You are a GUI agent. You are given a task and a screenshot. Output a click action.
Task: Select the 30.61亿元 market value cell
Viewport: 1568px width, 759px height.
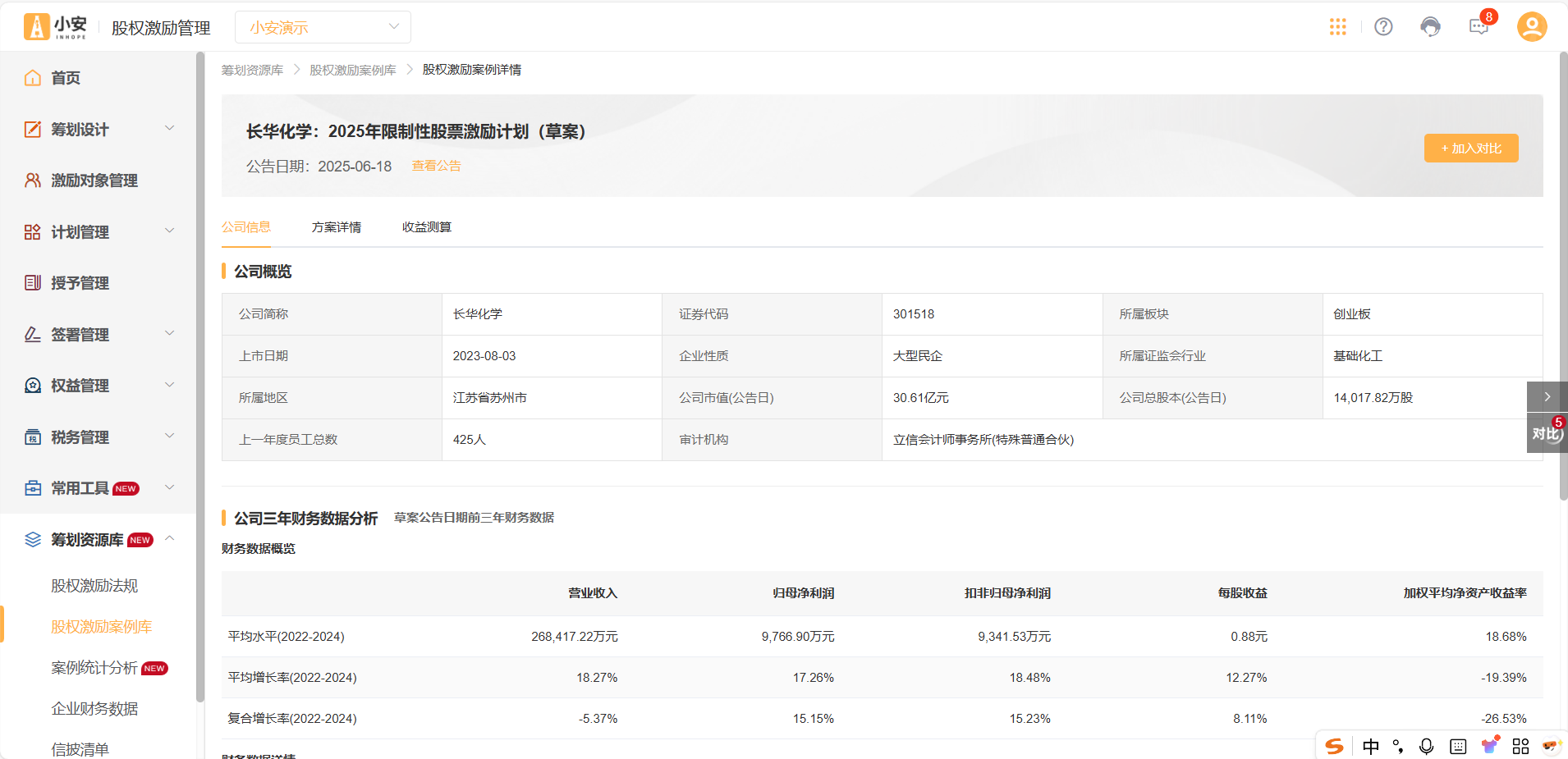pyautogui.click(x=992, y=398)
